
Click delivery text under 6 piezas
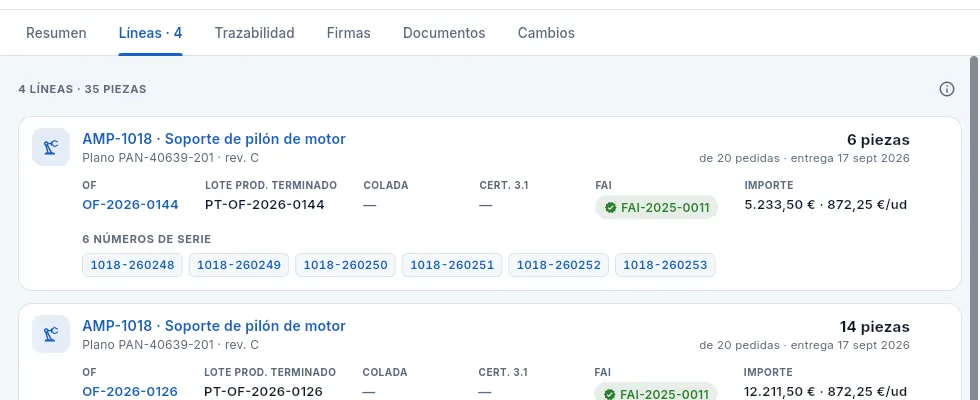(804, 158)
